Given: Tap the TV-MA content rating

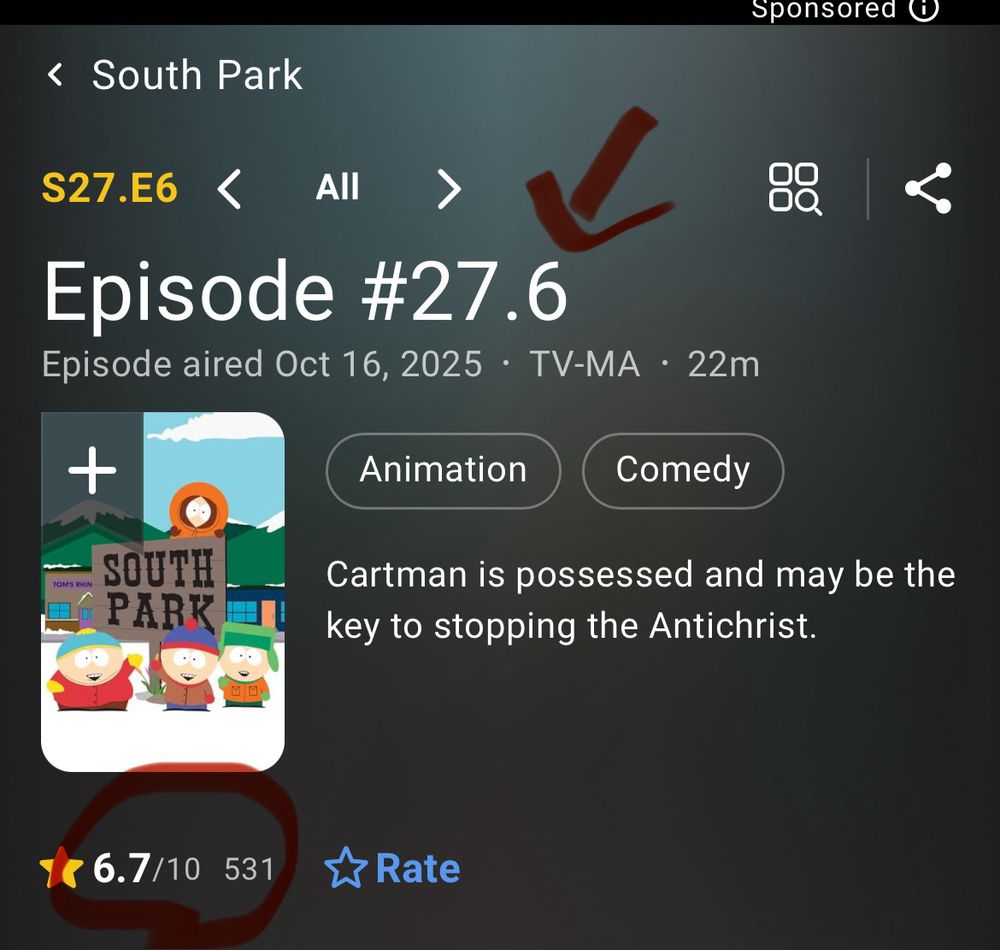Looking at the screenshot, I should [584, 365].
